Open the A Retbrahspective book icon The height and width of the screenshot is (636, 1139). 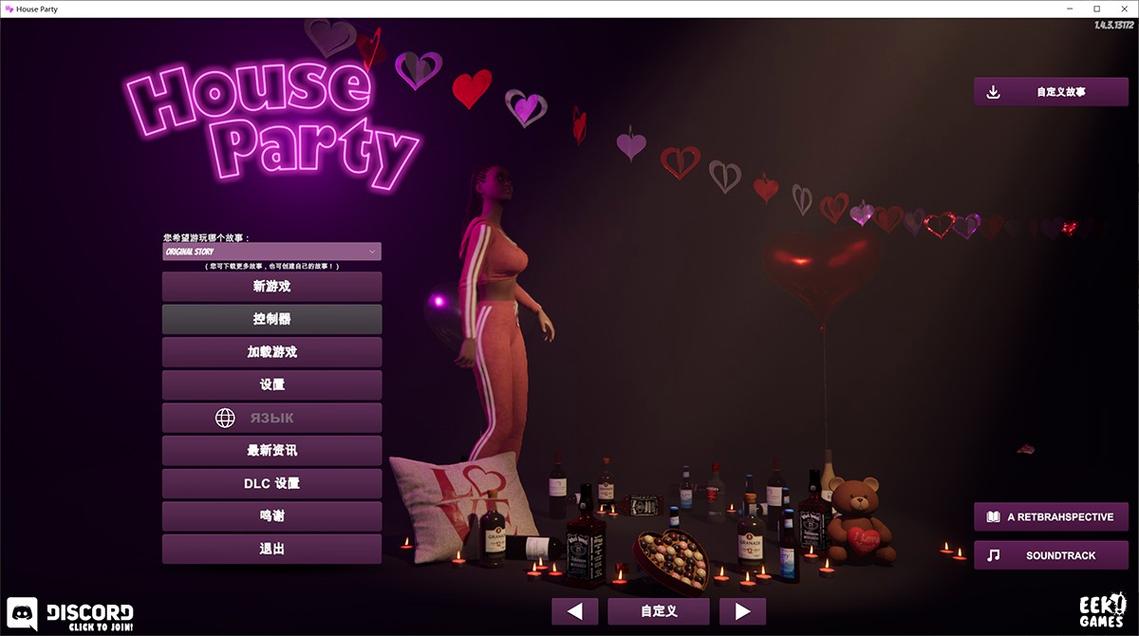pyautogui.click(x=993, y=517)
